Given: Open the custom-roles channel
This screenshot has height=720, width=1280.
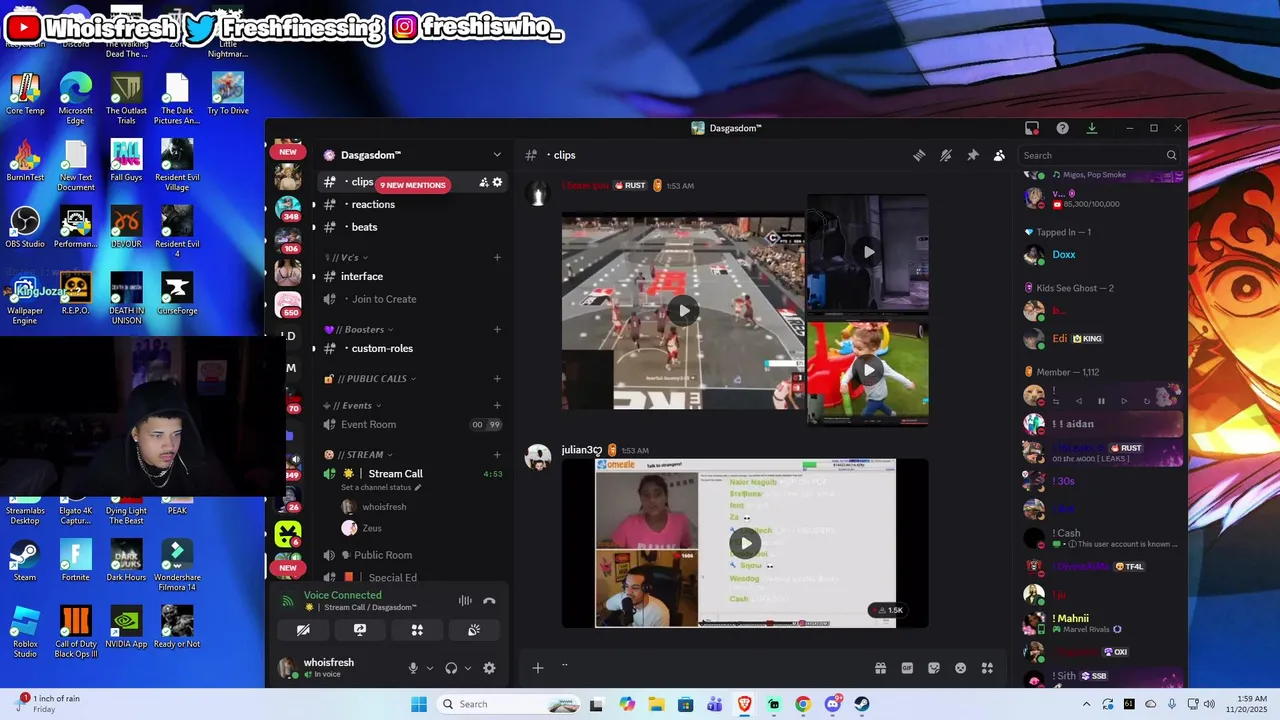Looking at the screenshot, I should (x=412, y=348).
